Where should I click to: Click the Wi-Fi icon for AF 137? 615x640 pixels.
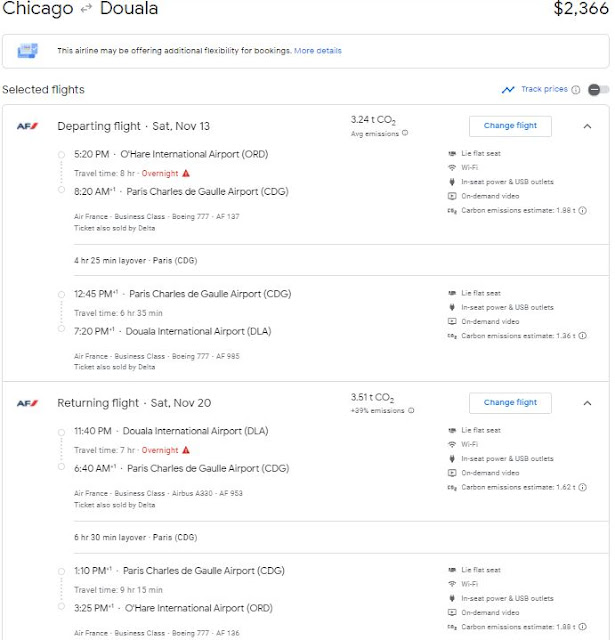click(x=452, y=167)
